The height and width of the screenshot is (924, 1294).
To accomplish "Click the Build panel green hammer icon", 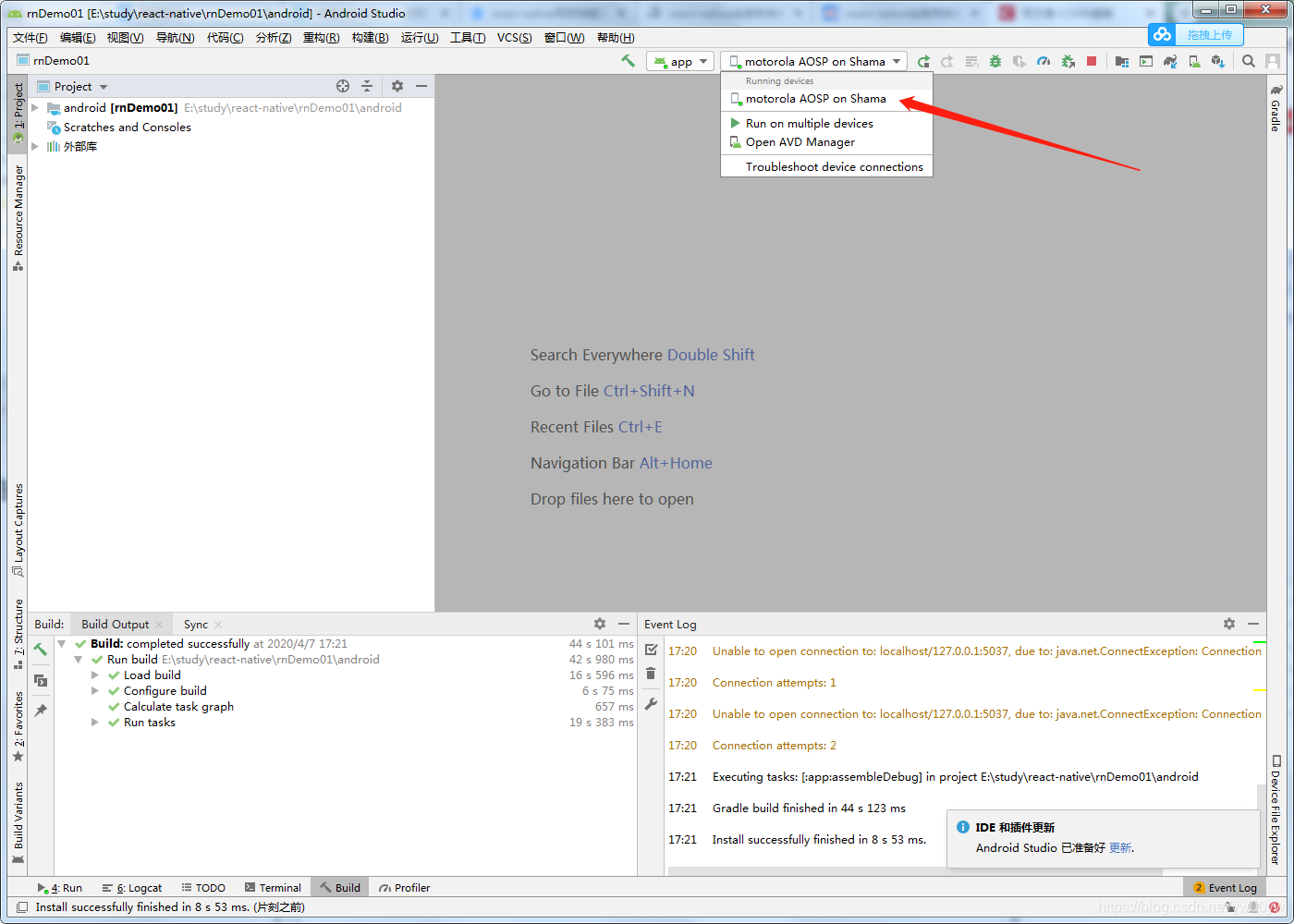I will coord(41,650).
